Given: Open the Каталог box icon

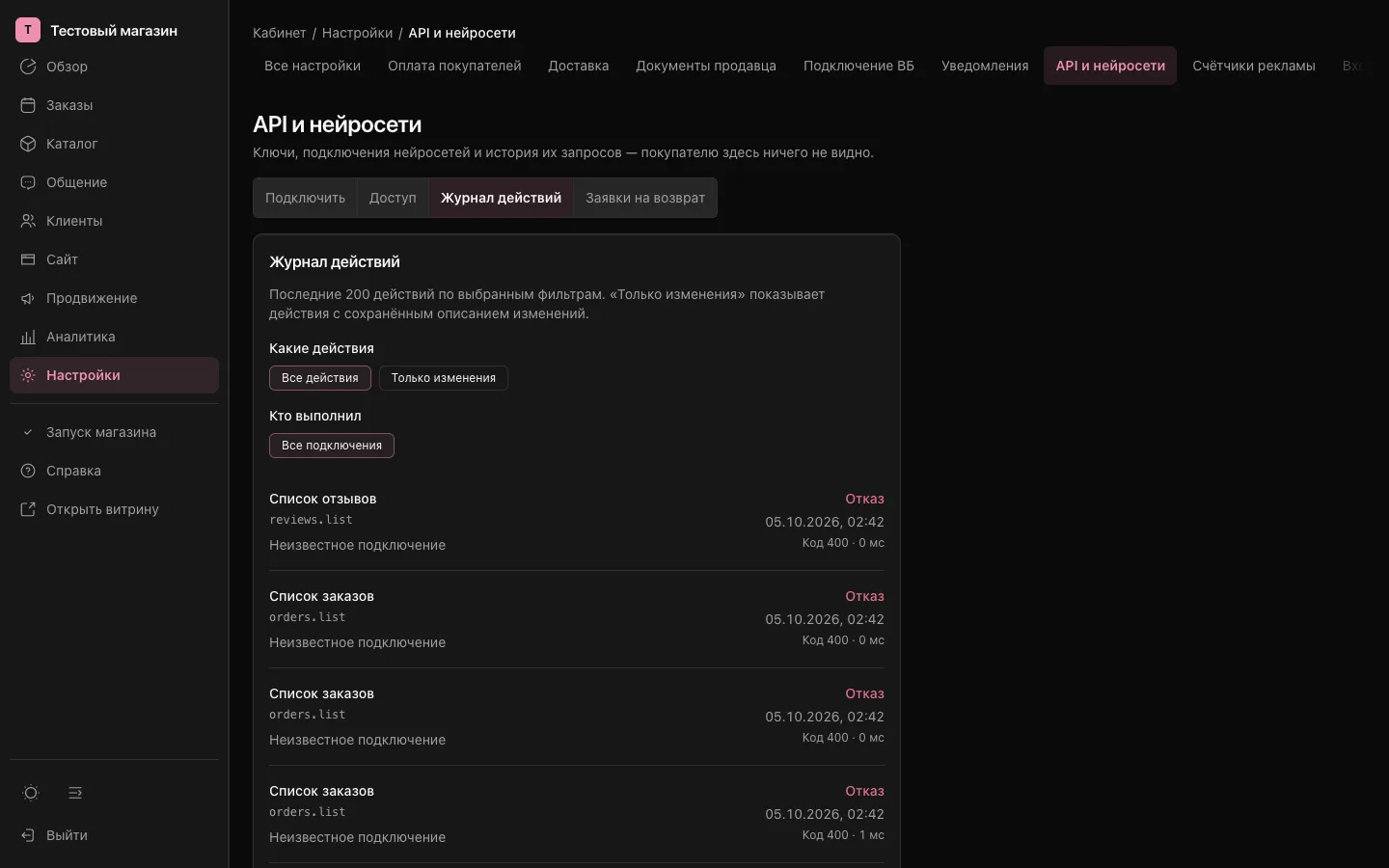Looking at the screenshot, I should 28,144.
